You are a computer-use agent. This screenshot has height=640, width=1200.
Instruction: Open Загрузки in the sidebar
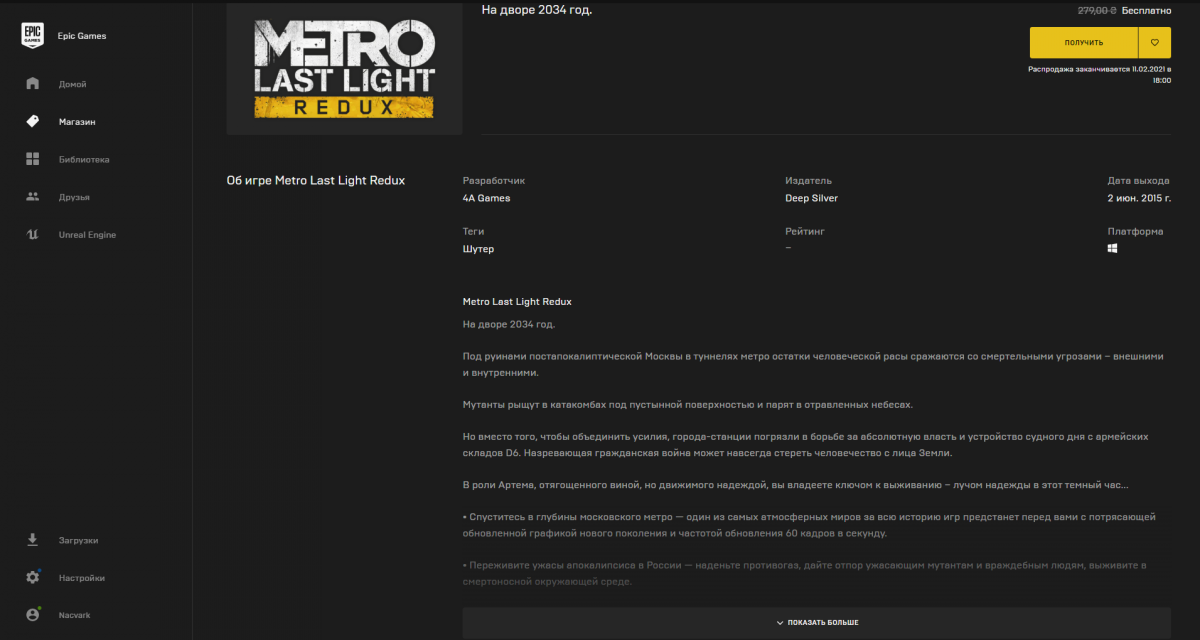[78, 540]
